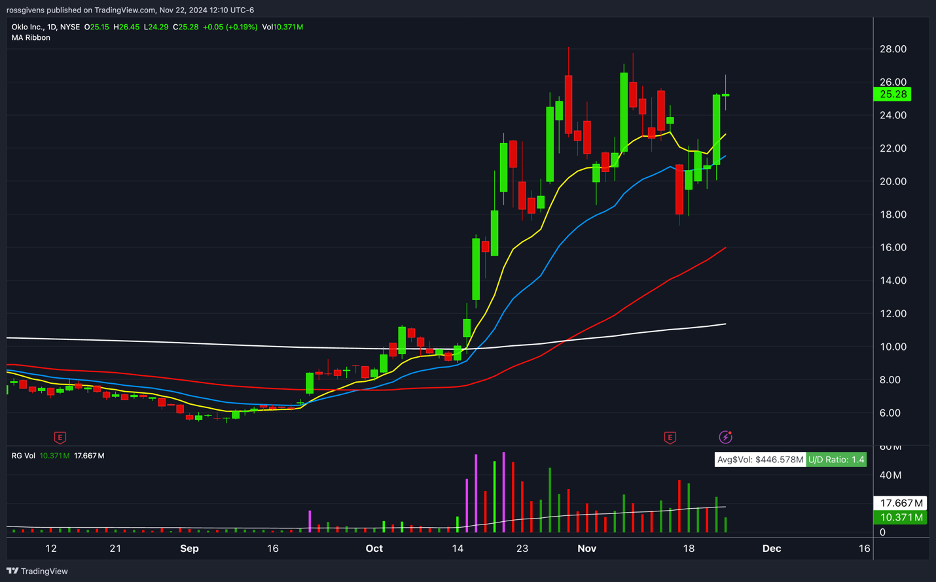Click the MA Ribbon indicator label
Screen dimensions: 936x582
[31, 38]
